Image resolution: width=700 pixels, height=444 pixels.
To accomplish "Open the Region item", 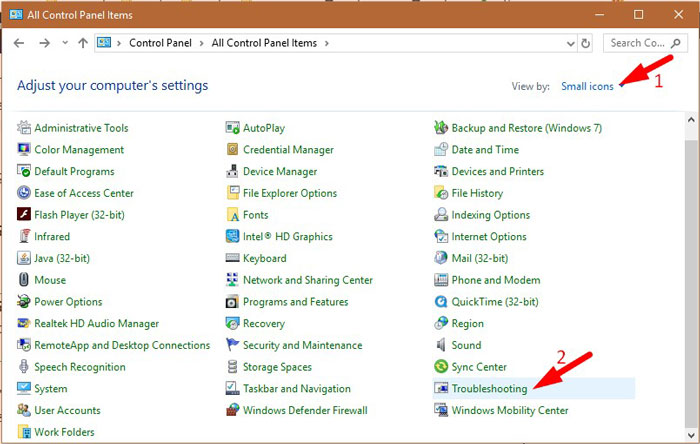I will 467,324.
